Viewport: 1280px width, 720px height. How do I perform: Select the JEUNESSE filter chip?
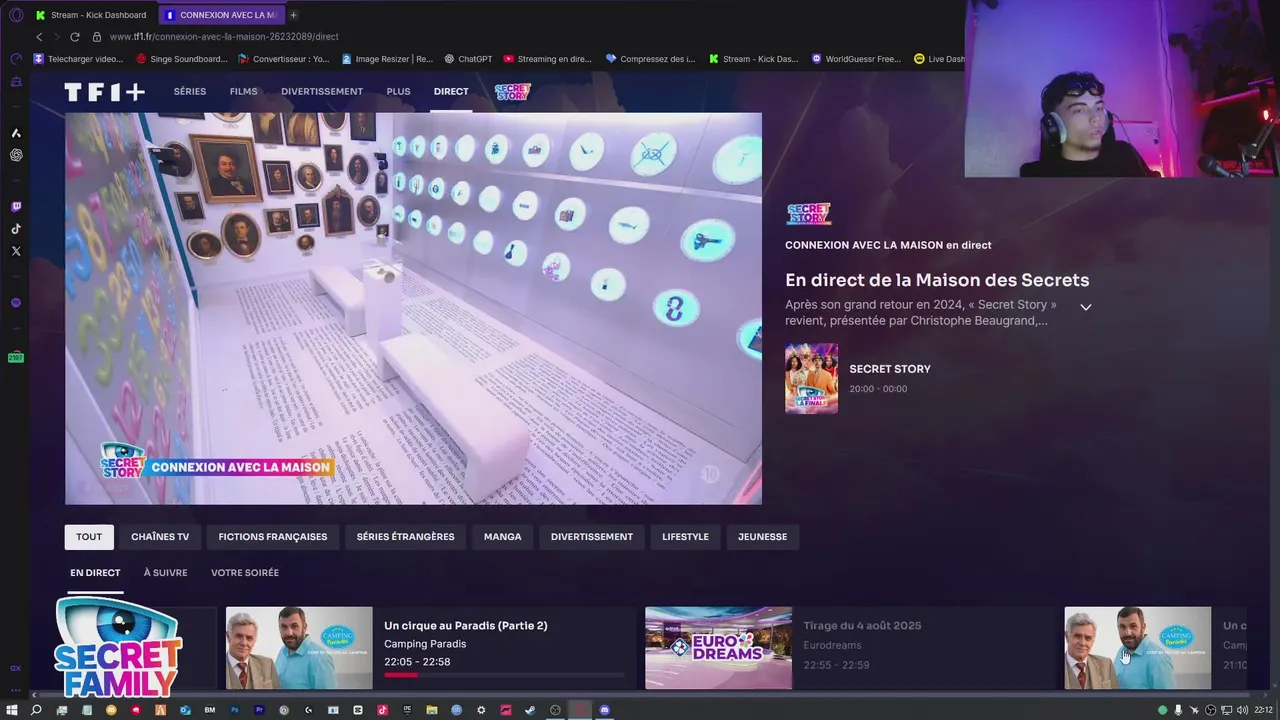(762, 537)
